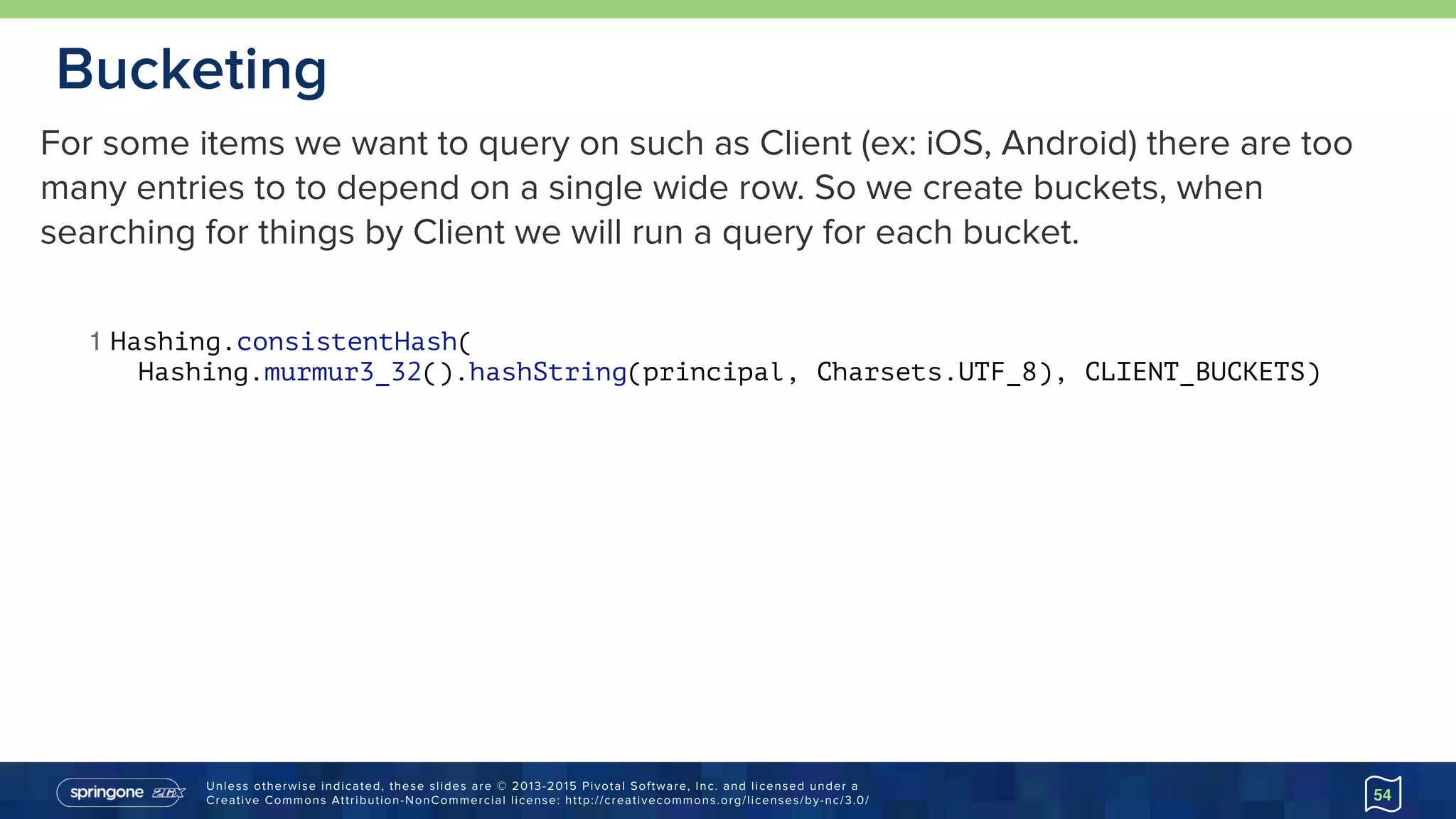Click the 'principal' parameter in code
Viewport: 1456px width, 819px height.
(713, 373)
